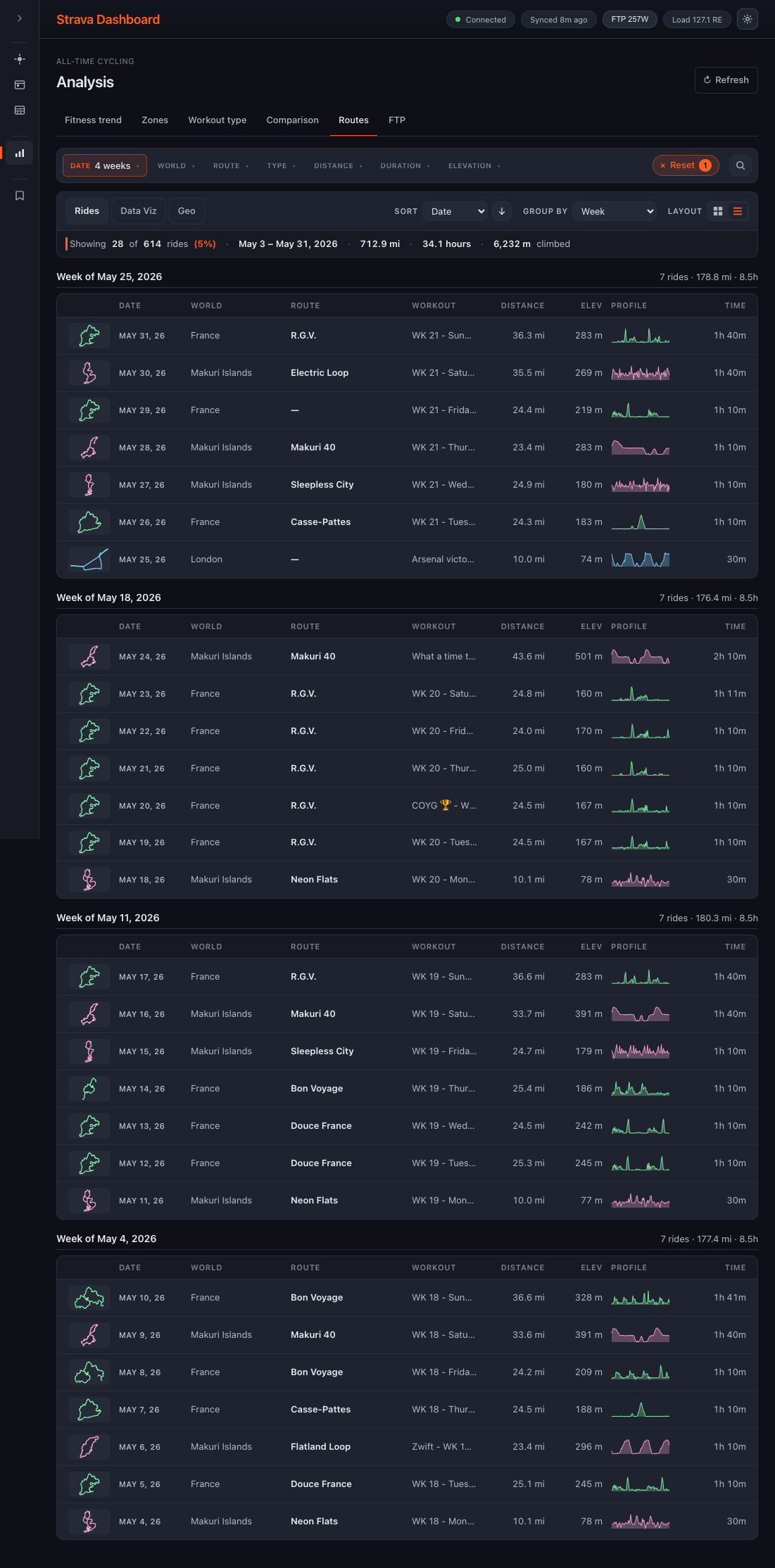775x1568 pixels.
Task: Reverse sort direction with the arrow icon
Action: click(502, 211)
